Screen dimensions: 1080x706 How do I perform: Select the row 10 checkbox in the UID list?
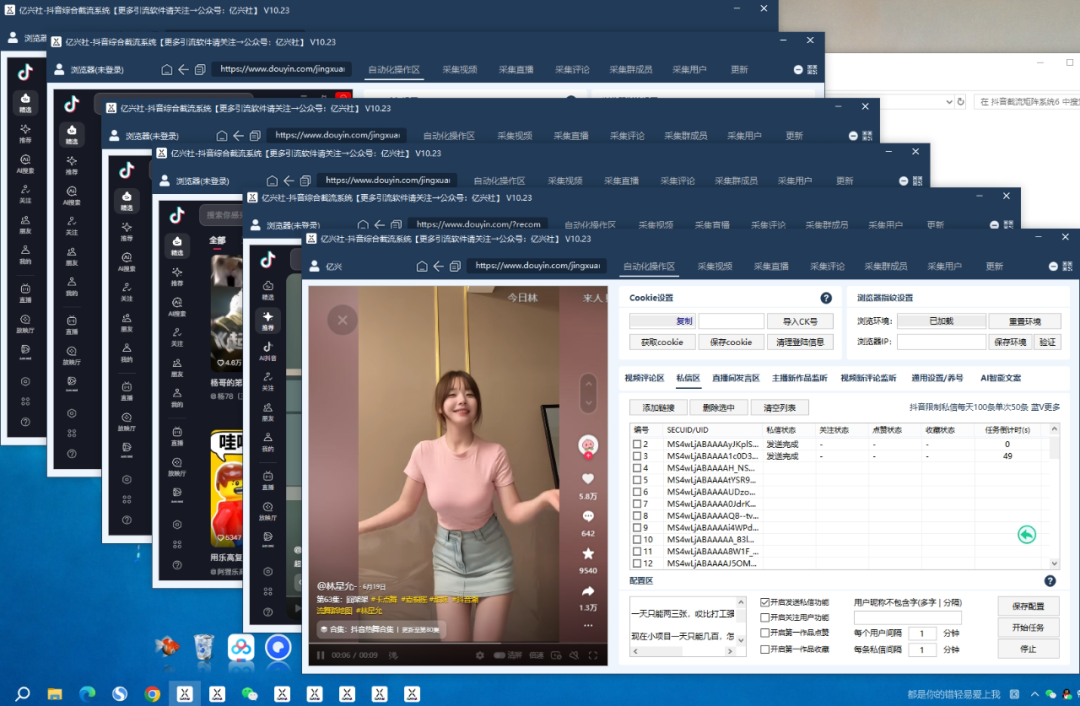637,539
